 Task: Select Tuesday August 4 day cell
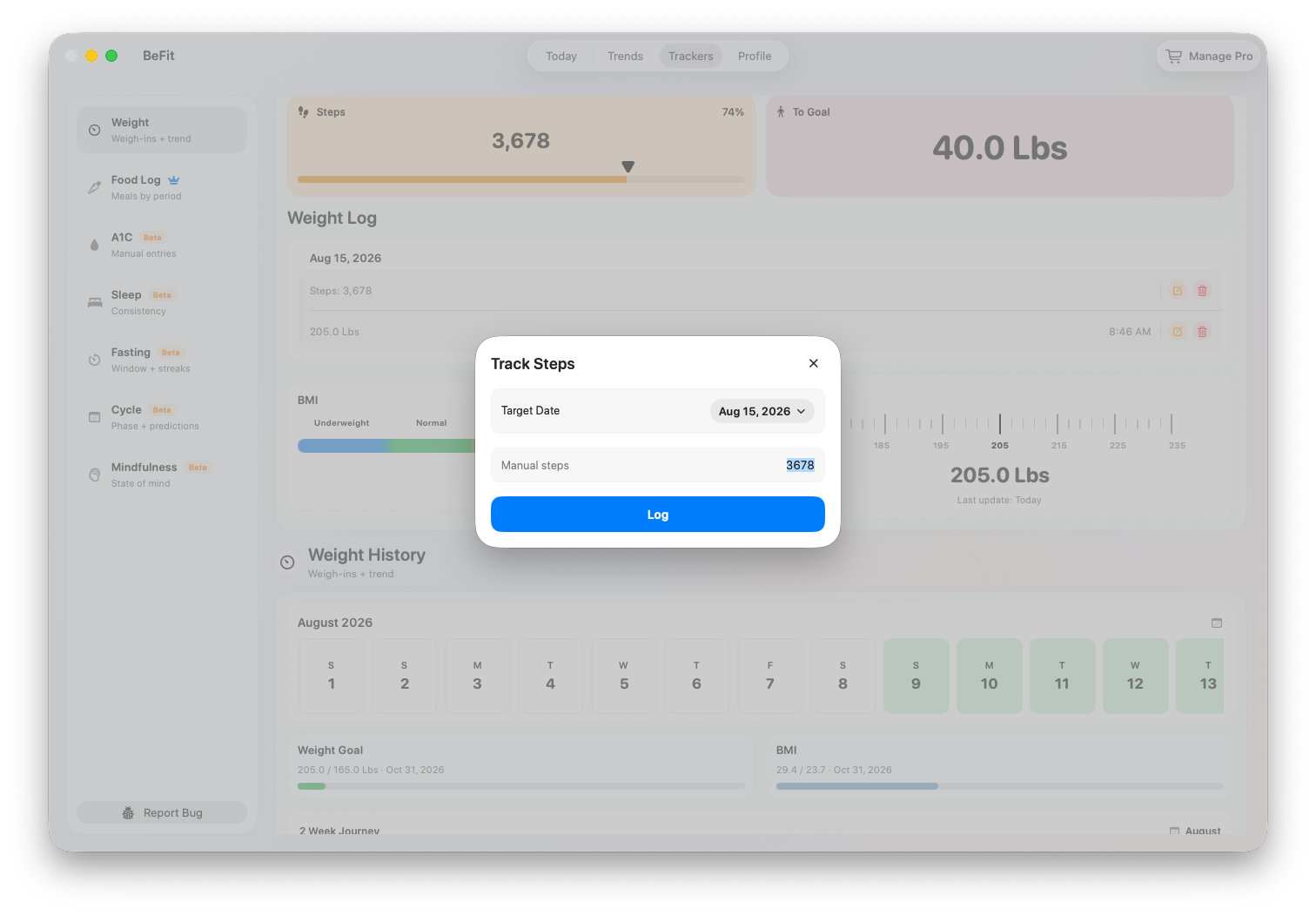click(x=551, y=676)
